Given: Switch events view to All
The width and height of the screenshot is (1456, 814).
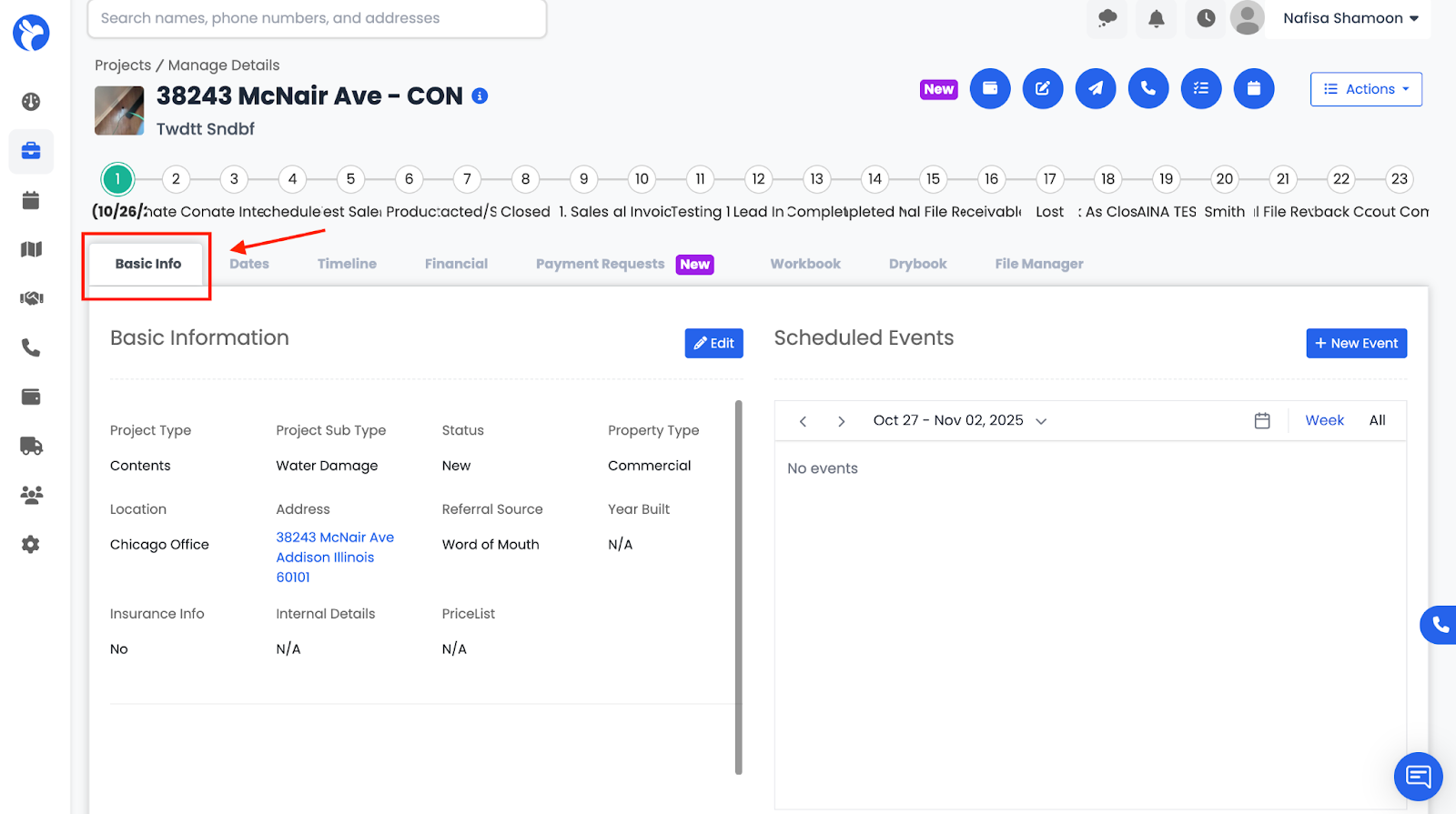Looking at the screenshot, I should (x=1377, y=420).
